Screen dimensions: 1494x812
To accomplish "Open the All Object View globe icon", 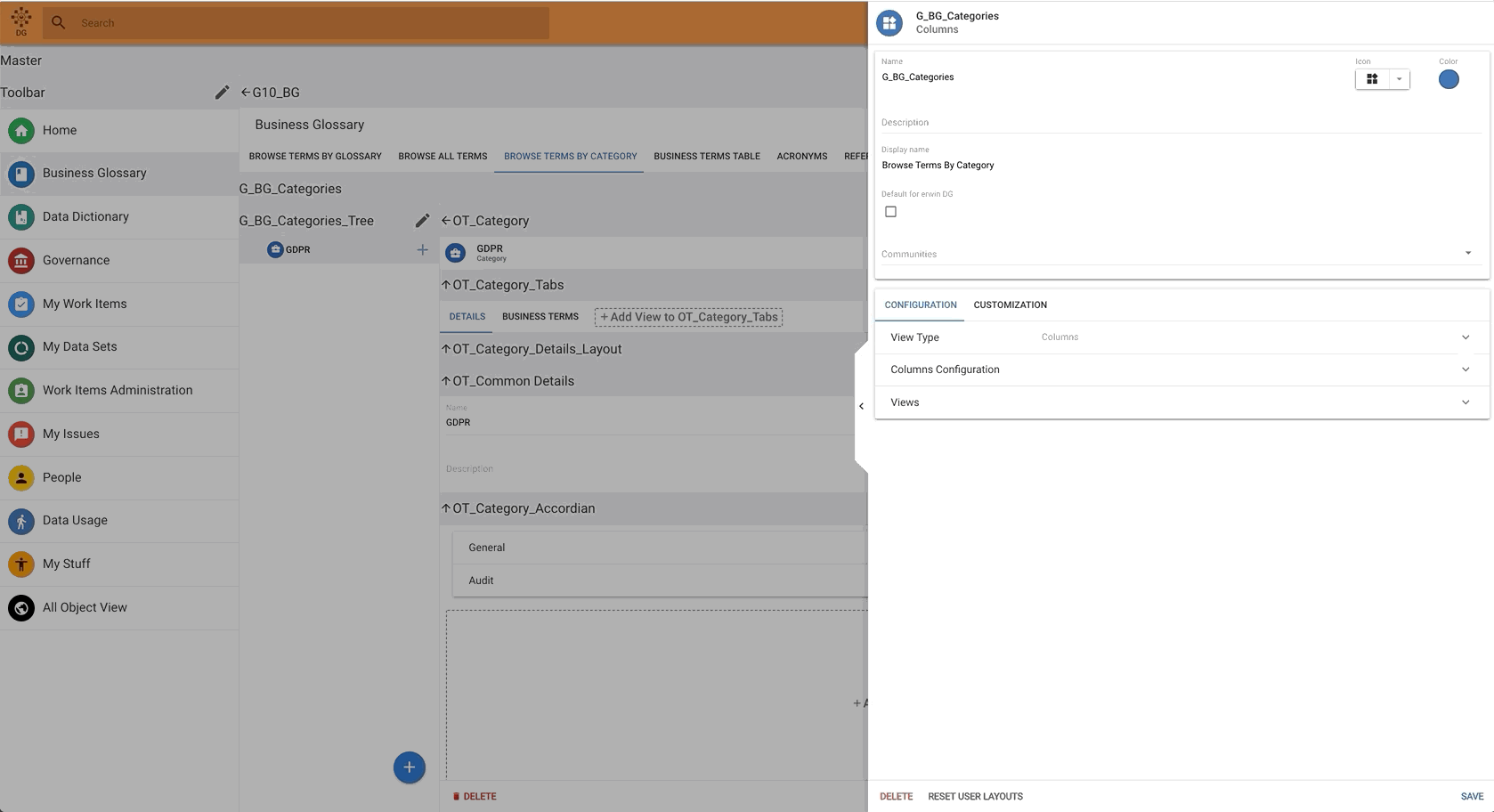I will coord(21,607).
